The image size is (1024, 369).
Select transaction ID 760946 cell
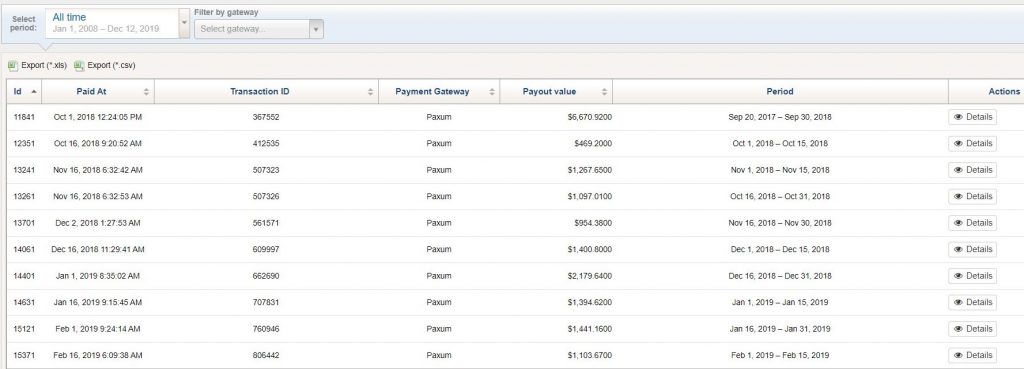[266, 329]
